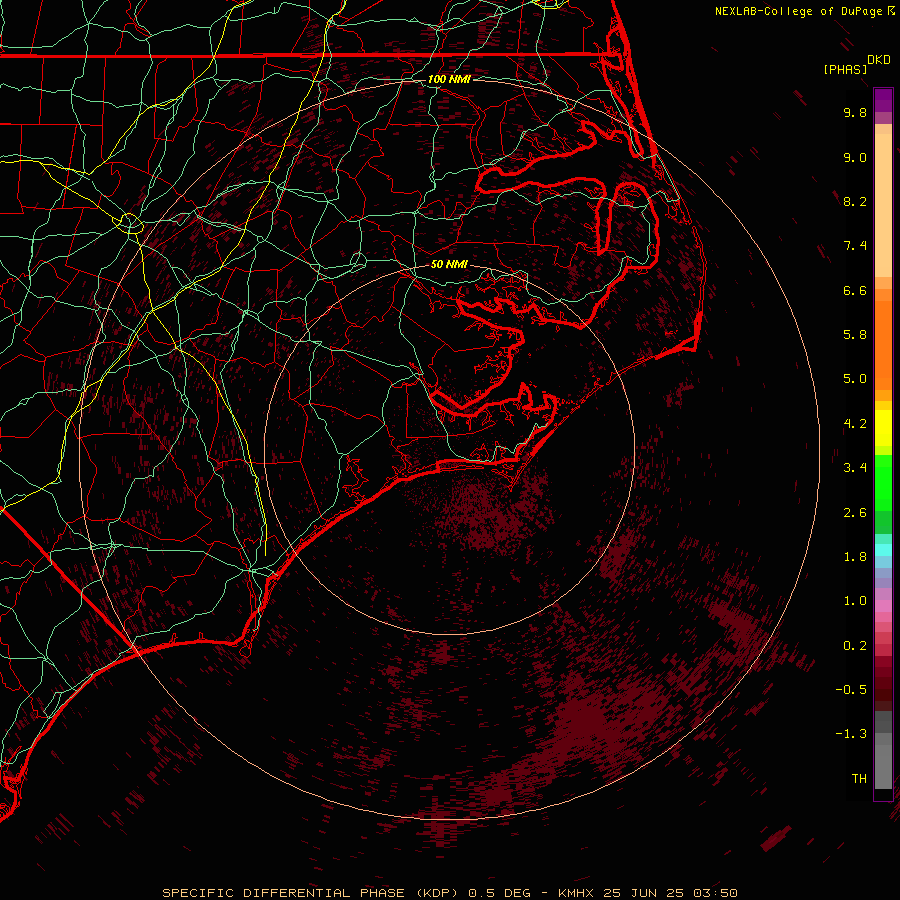Click the 50 NMI range ring label

449,264
